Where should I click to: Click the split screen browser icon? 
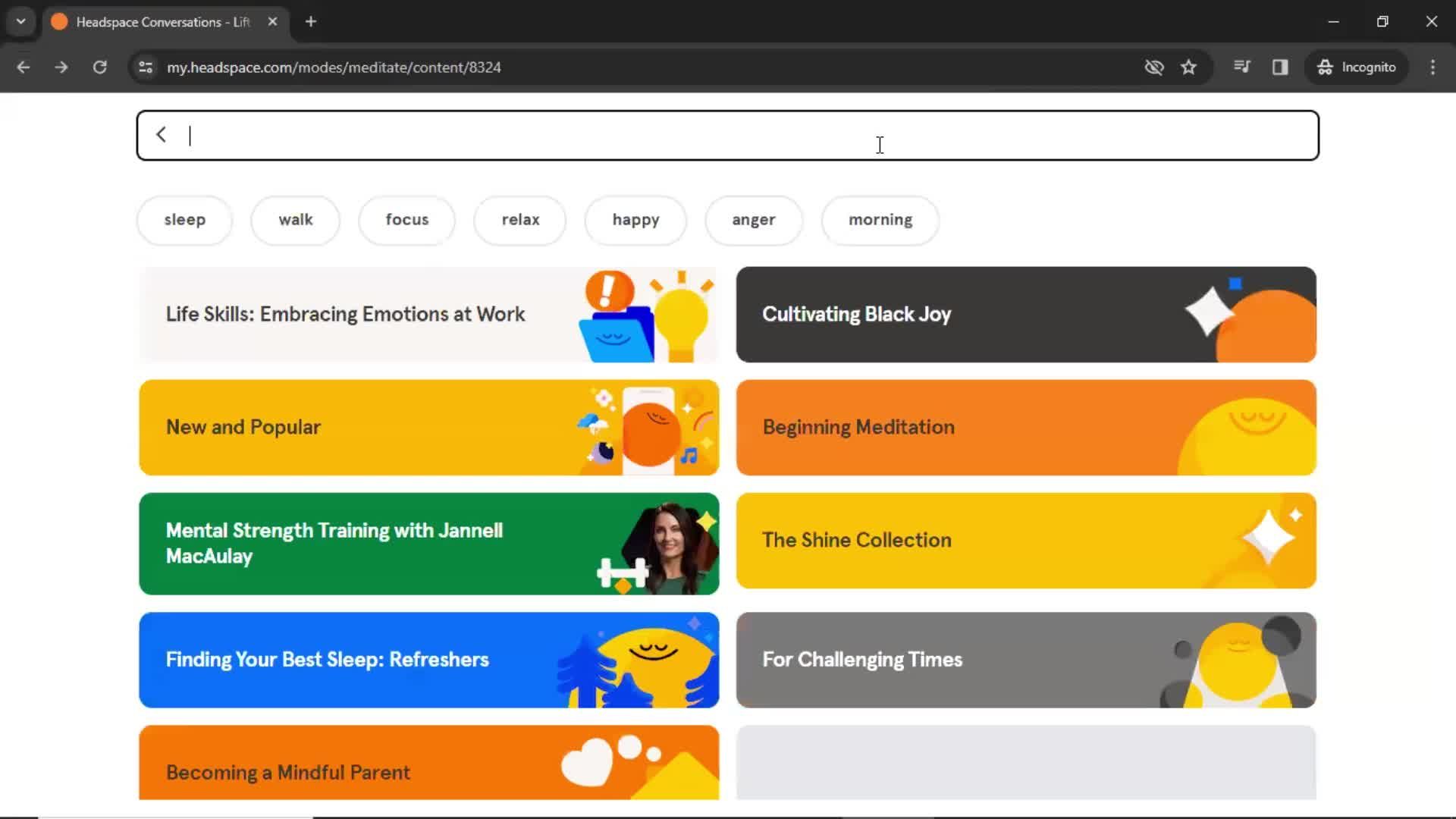[x=1281, y=67]
